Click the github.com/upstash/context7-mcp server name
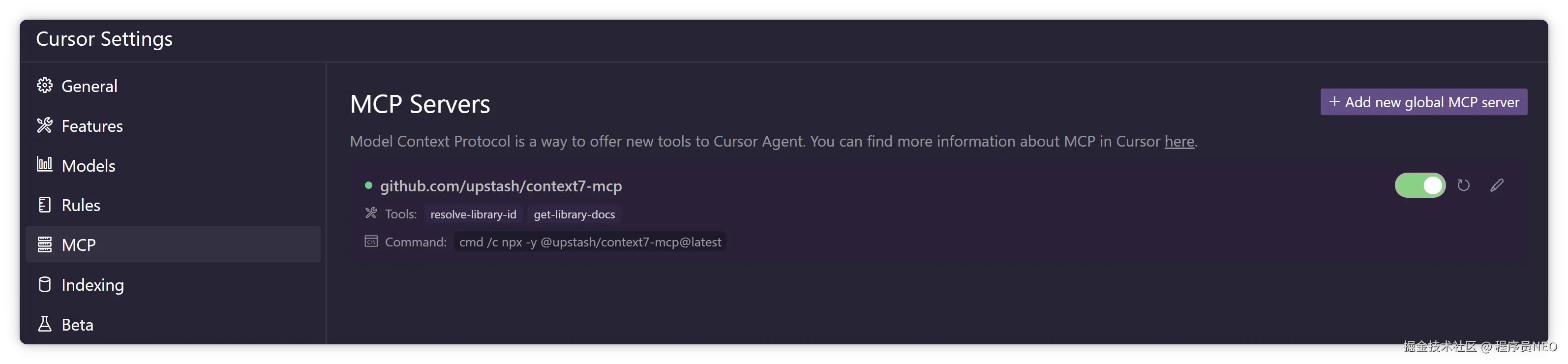 [x=500, y=185]
